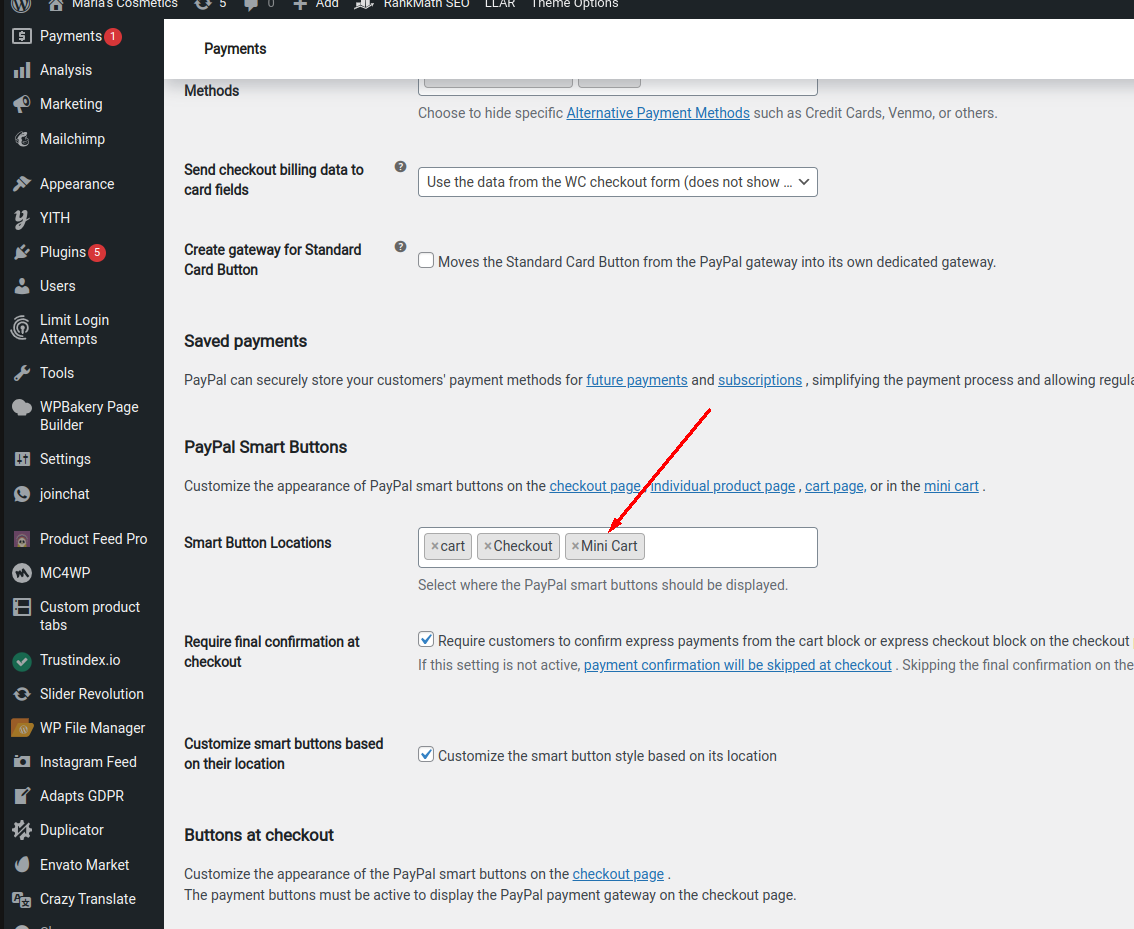
Task: Follow the future payments link
Action: pyautogui.click(x=636, y=380)
